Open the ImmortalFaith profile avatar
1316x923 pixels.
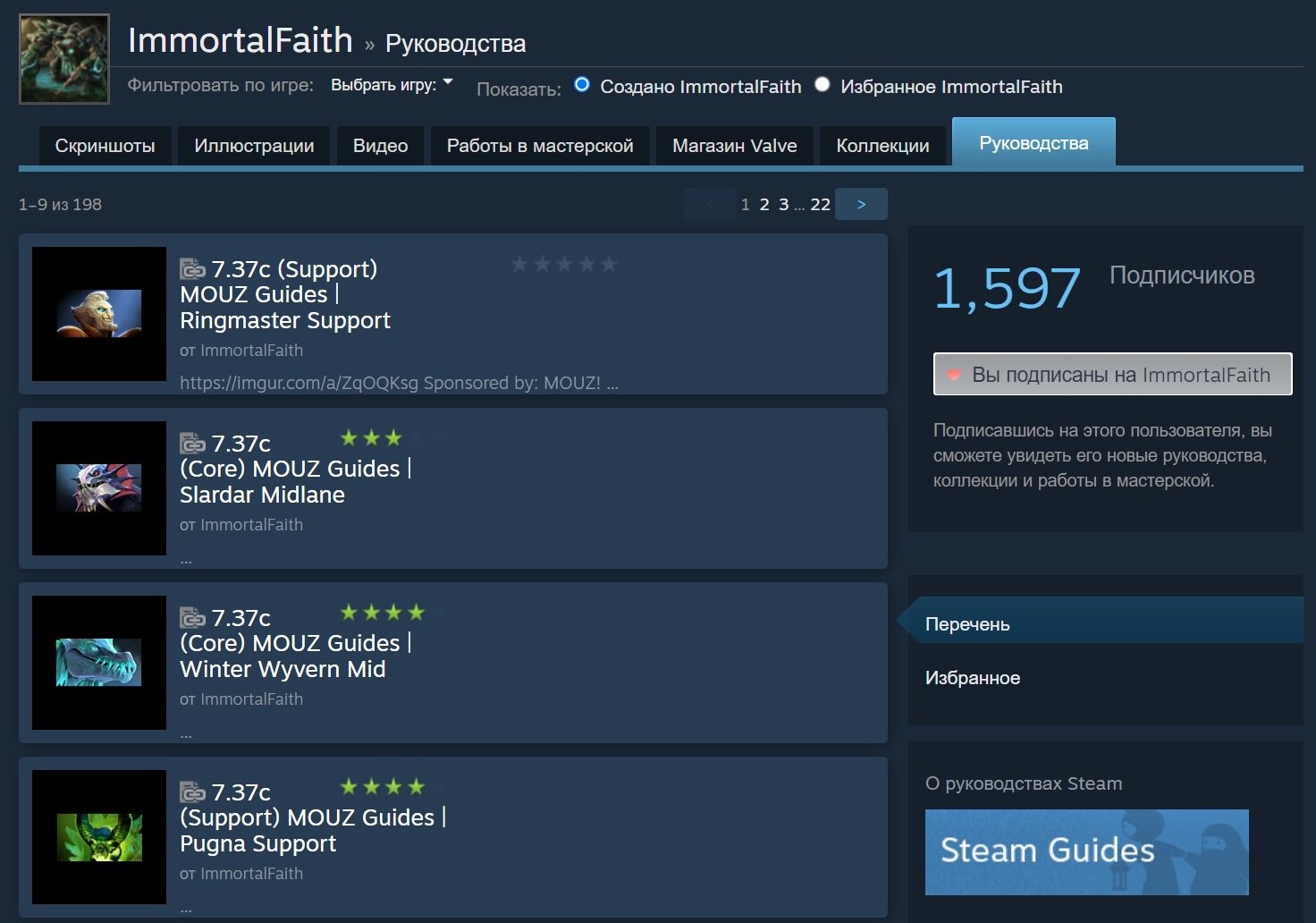coord(64,59)
